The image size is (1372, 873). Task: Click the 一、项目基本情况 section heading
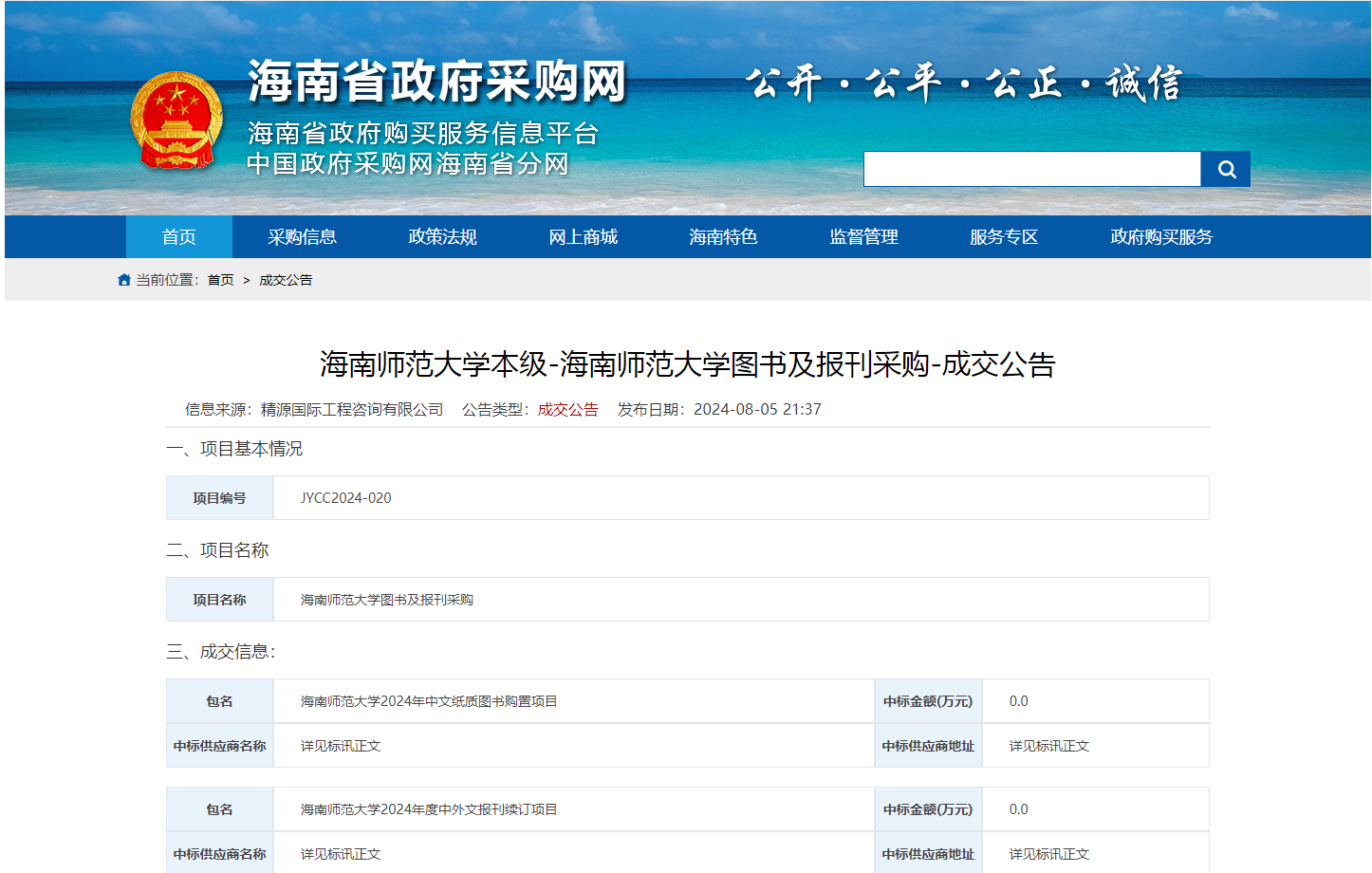(234, 449)
